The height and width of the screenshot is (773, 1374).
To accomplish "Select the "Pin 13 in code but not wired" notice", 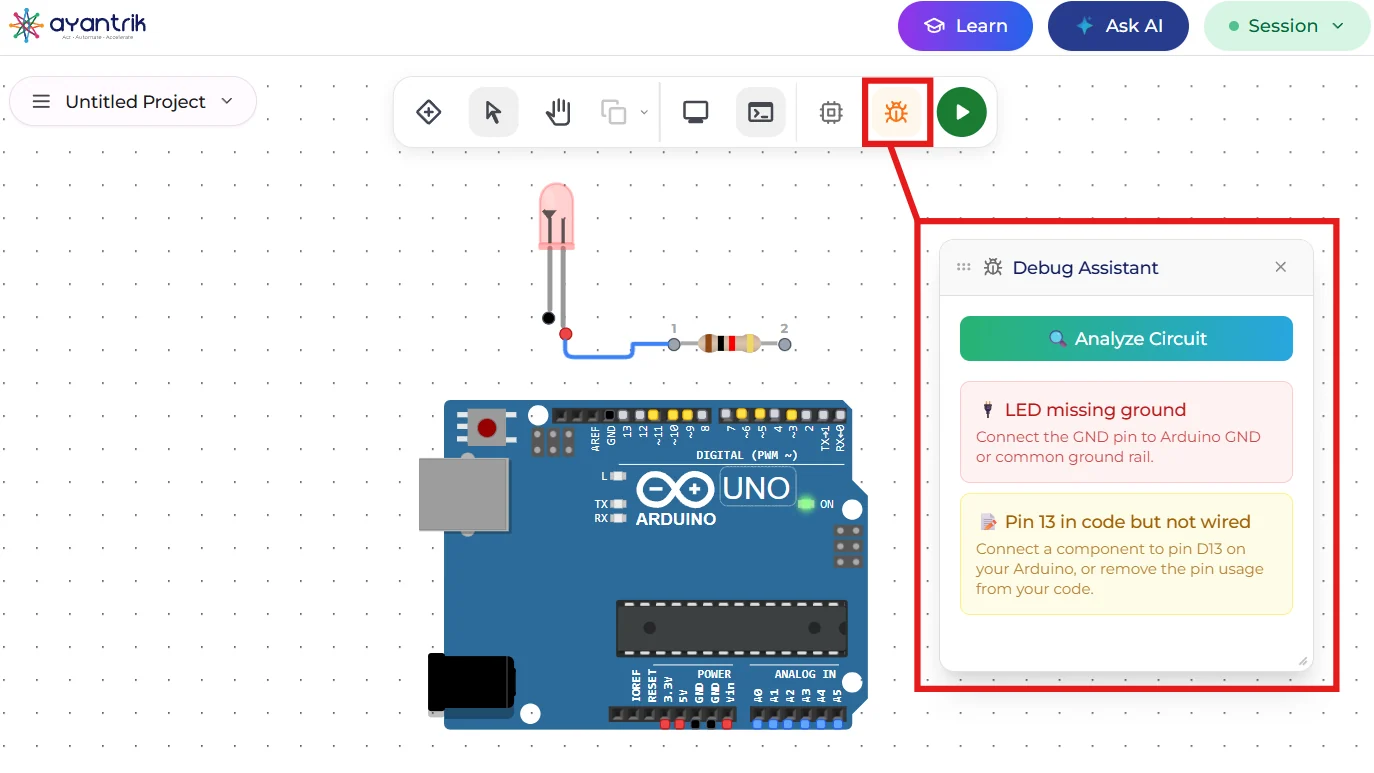I will [x=1126, y=554].
